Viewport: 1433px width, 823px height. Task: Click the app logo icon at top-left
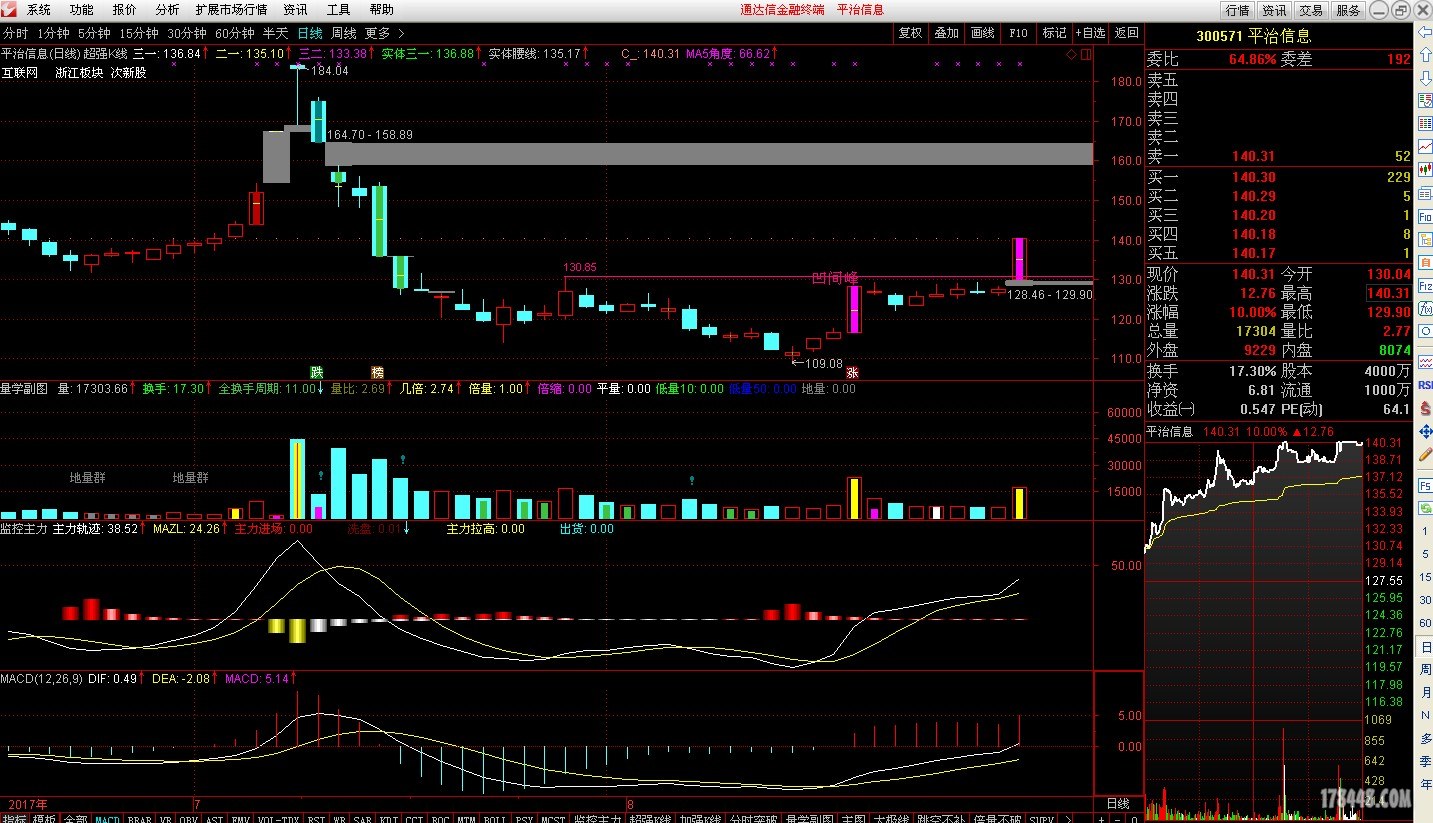[9, 9]
